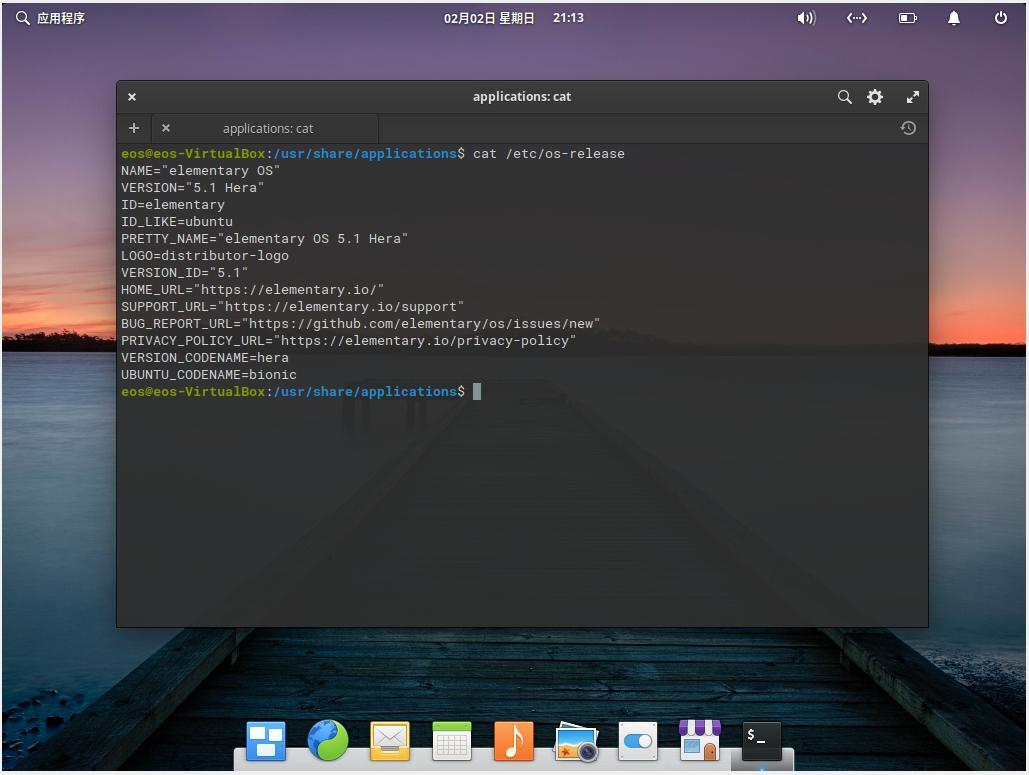This screenshot has height=775, width=1029.
Task: Open the Multitasking View dock icon
Action: point(265,741)
